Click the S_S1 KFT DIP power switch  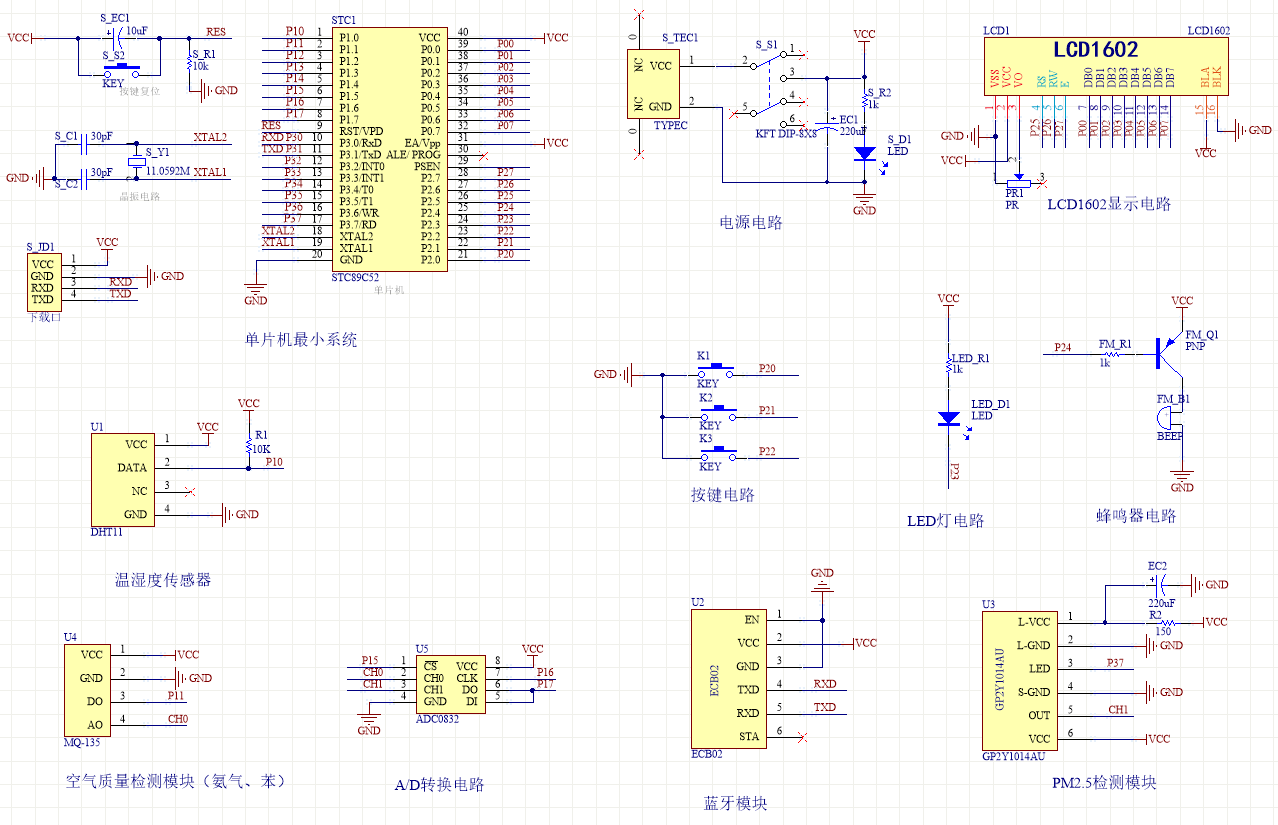tap(769, 86)
